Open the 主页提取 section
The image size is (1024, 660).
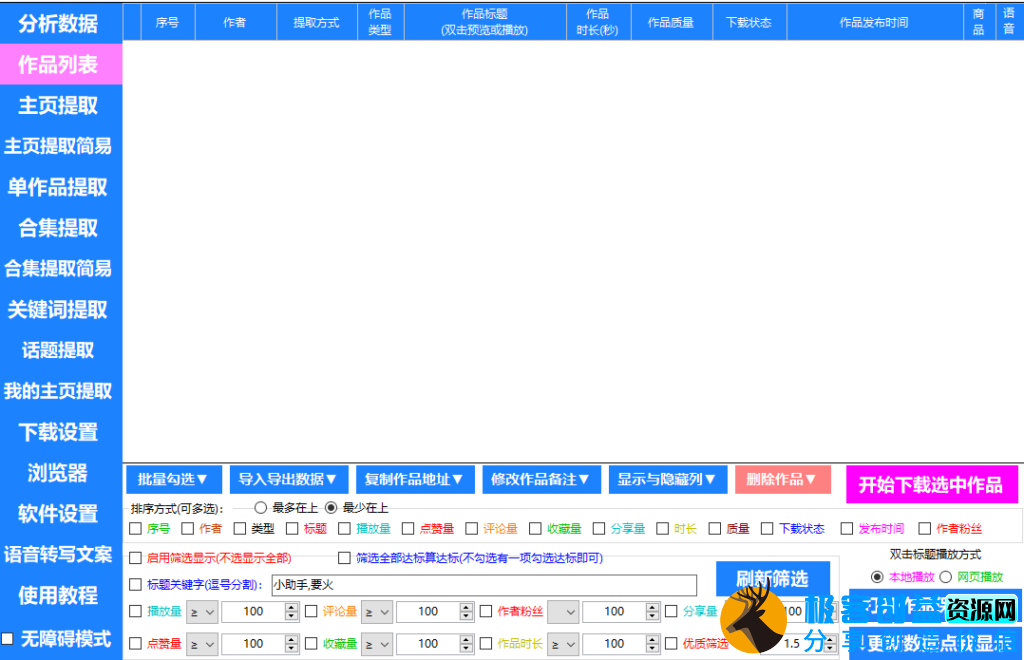click(x=60, y=105)
